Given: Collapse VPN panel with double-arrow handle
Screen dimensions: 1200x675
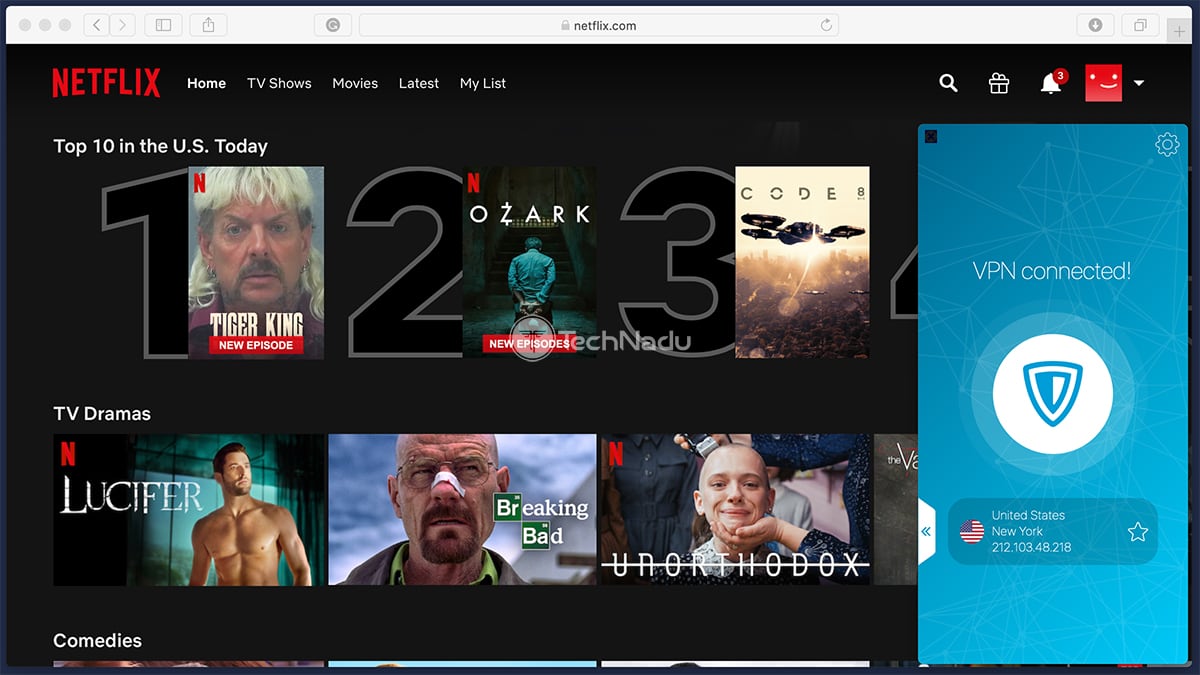Looking at the screenshot, I should coord(926,532).
